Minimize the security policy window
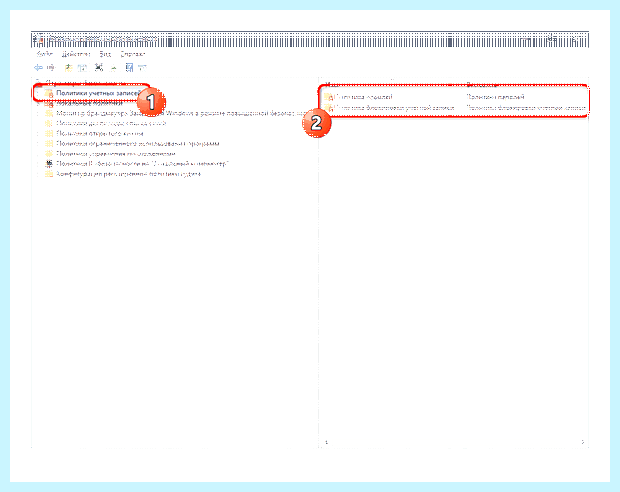Image resolution: width=620 pixels, height=492 pixels. tap(527, 39)
